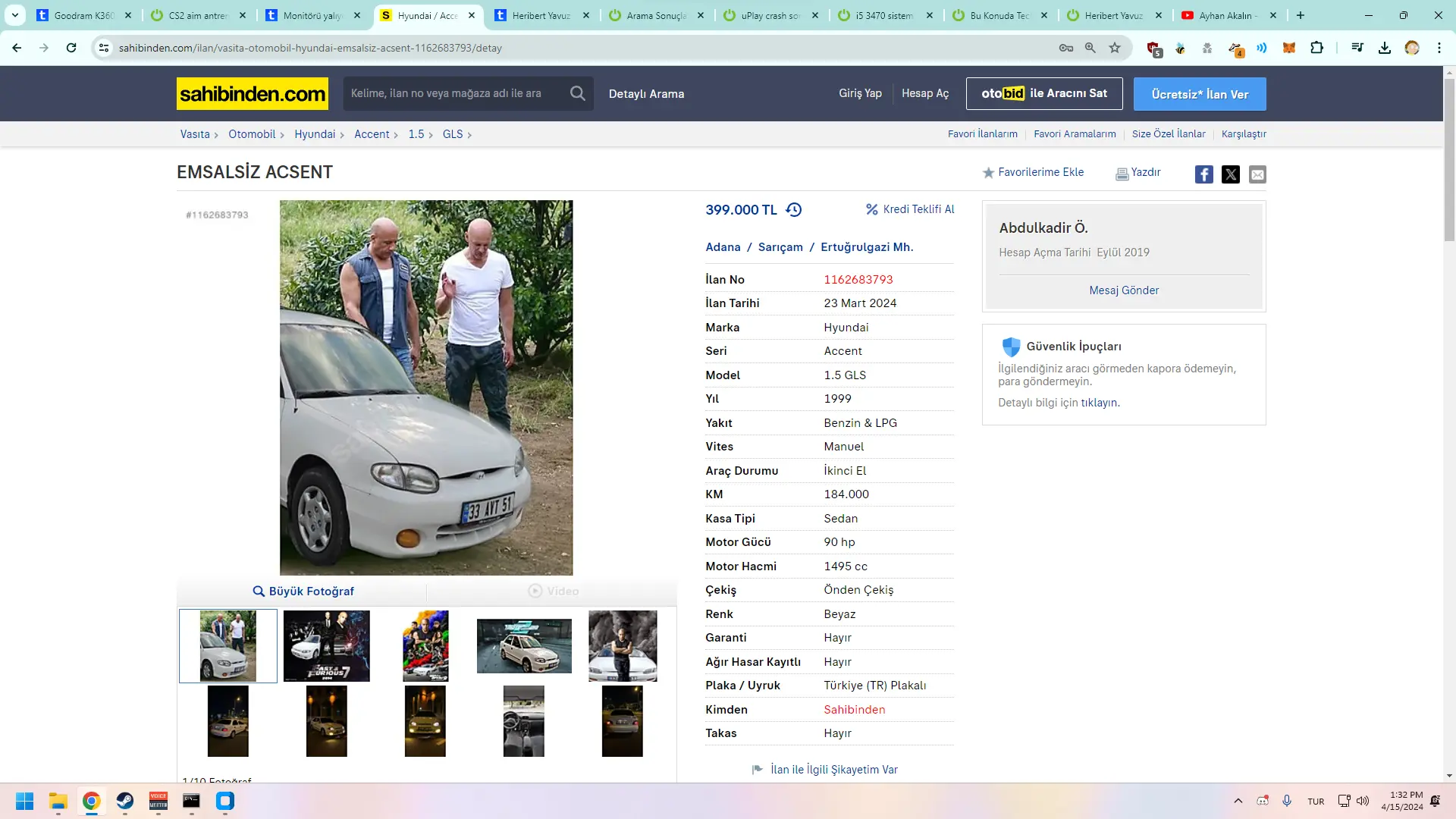1456x819 pixels.
Task: View site information icon in address bar
Action: 104,48
